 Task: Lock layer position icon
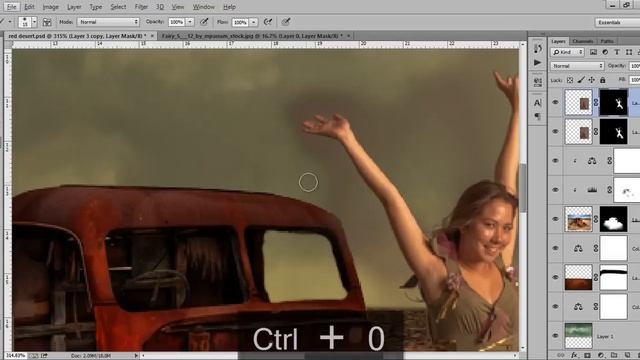click(591, 80)
